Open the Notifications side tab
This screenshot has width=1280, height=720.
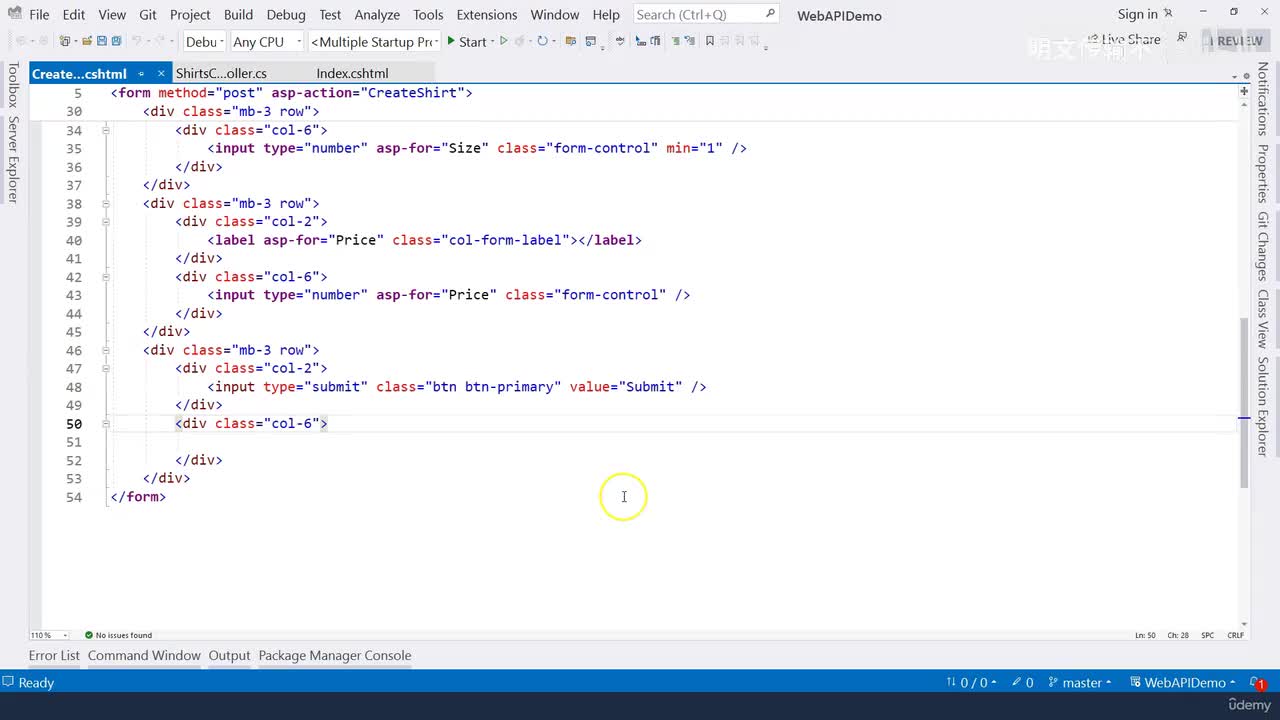pos(1263,99)
